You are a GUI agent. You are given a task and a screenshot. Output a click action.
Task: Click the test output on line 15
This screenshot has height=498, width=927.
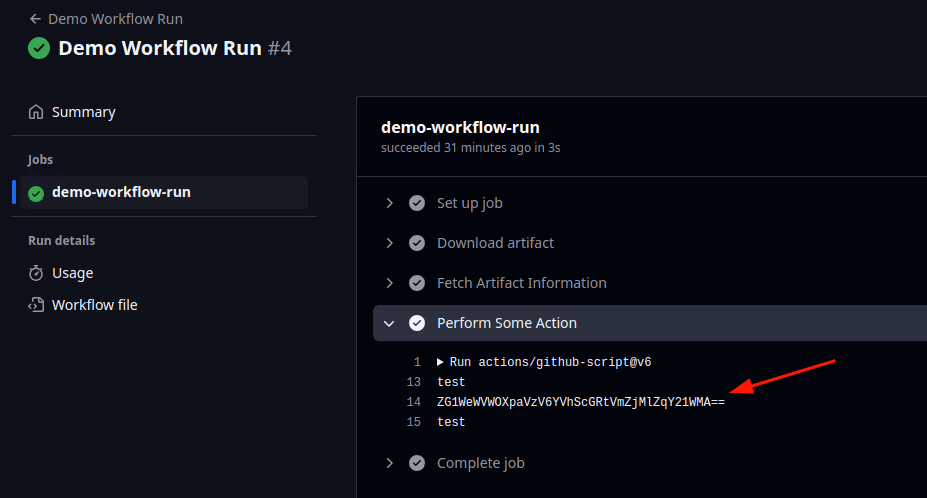pyautogui.click(x=451, y=422)
